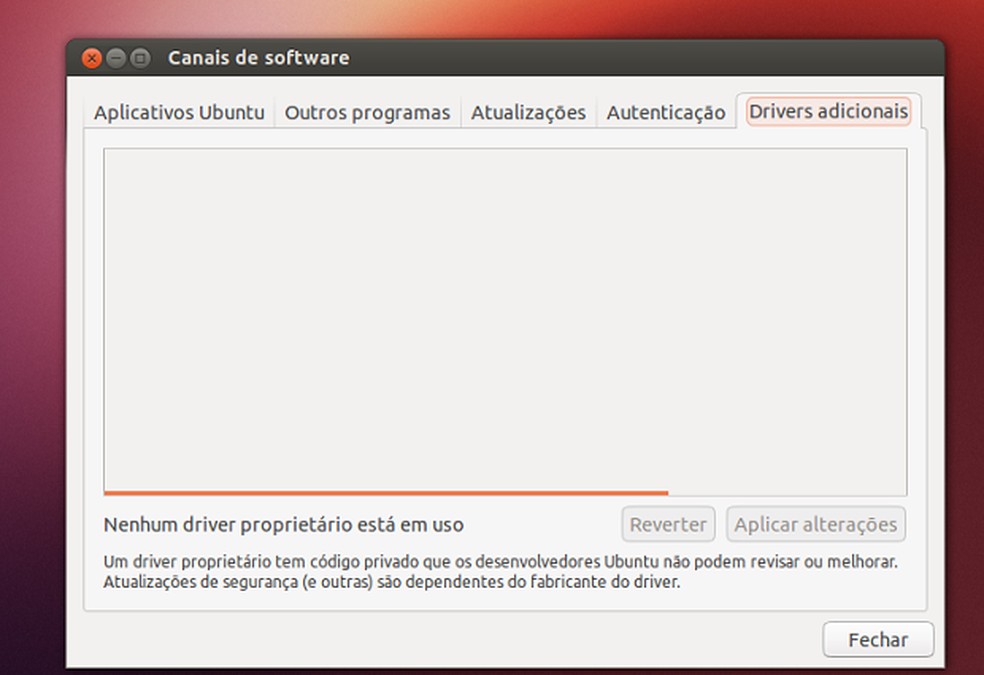Viewport: 984px width, 675px height.
Task: Open the Outros programas tab
Action: [367, 112]
